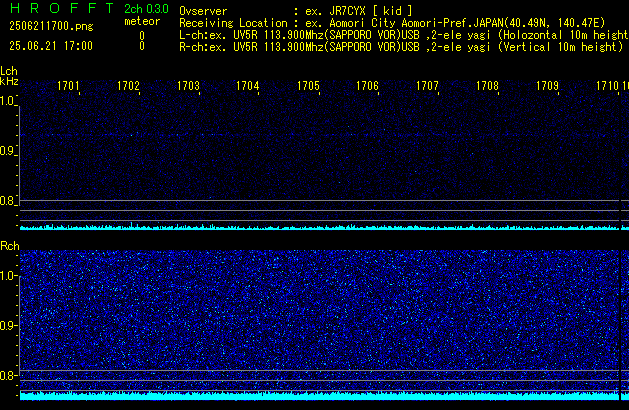Click the 'R-ch:ex. UV5R' antenna description line
The width and height of the screenshot is (629, 410).
coord(401,47)
